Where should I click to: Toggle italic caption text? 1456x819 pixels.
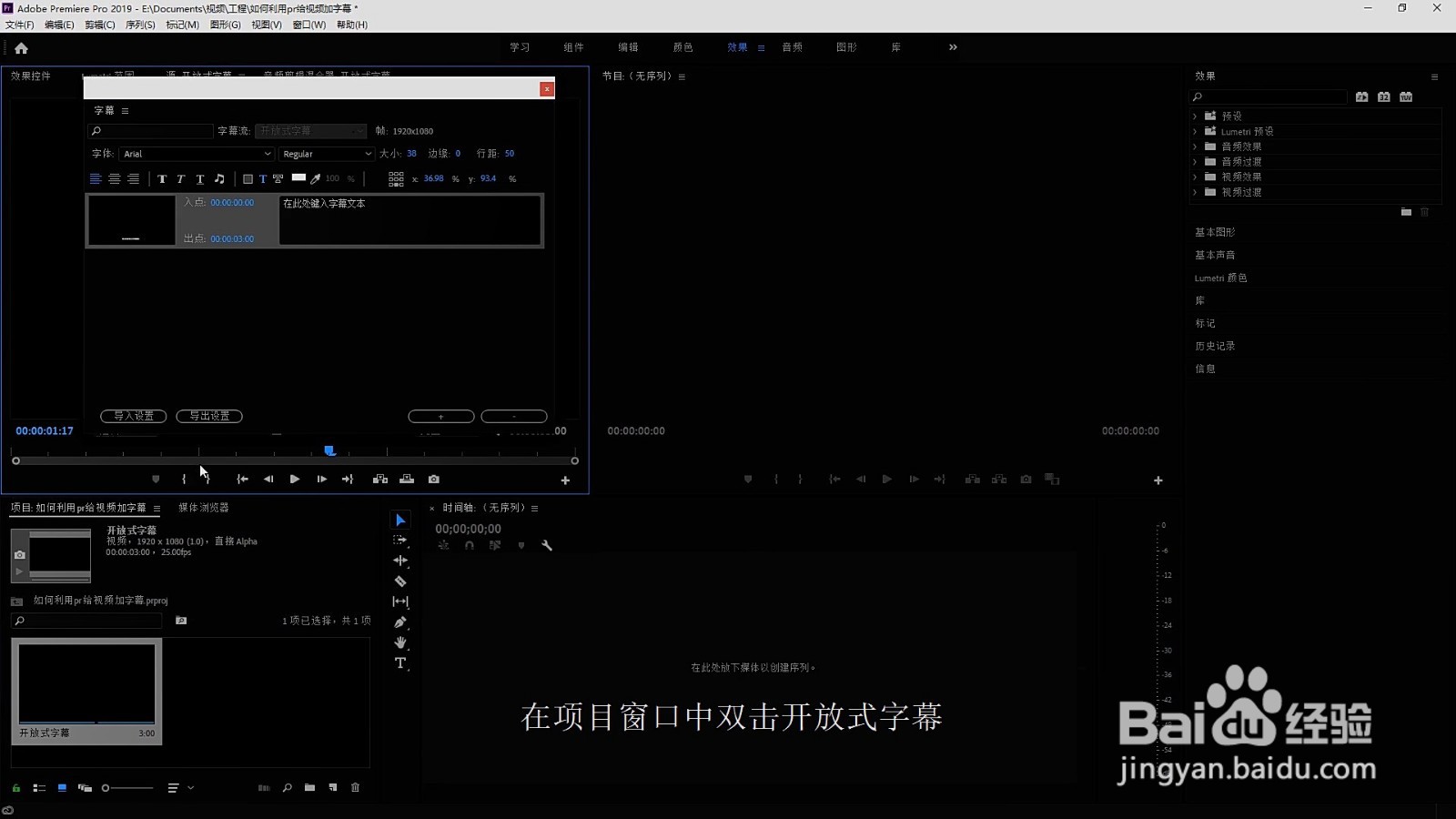pyautogui.click(x=181, y=179)
